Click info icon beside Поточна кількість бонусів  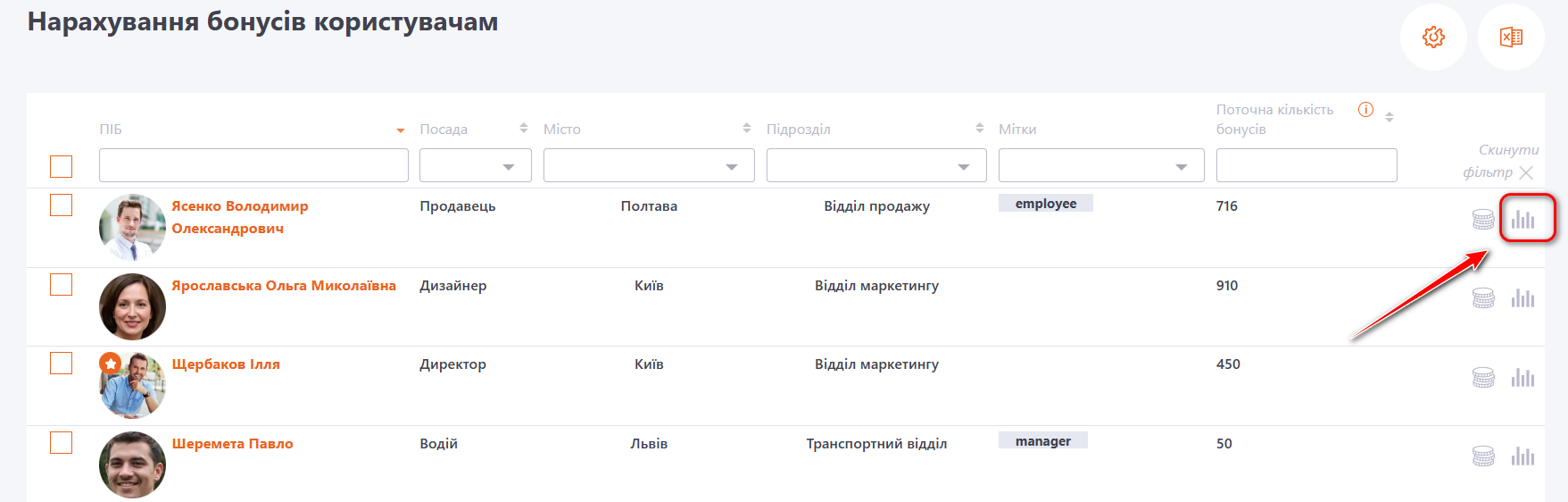(x=1365, y=110)
